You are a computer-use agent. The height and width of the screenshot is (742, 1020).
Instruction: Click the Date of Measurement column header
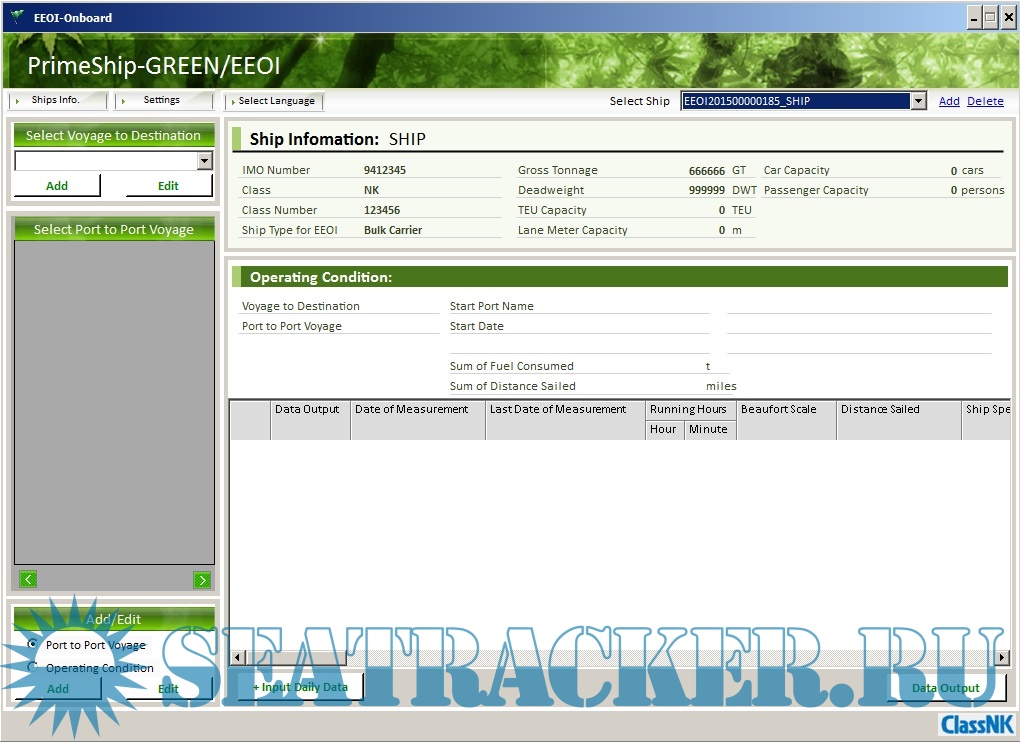pyautogui.click(x=412, y=409)
